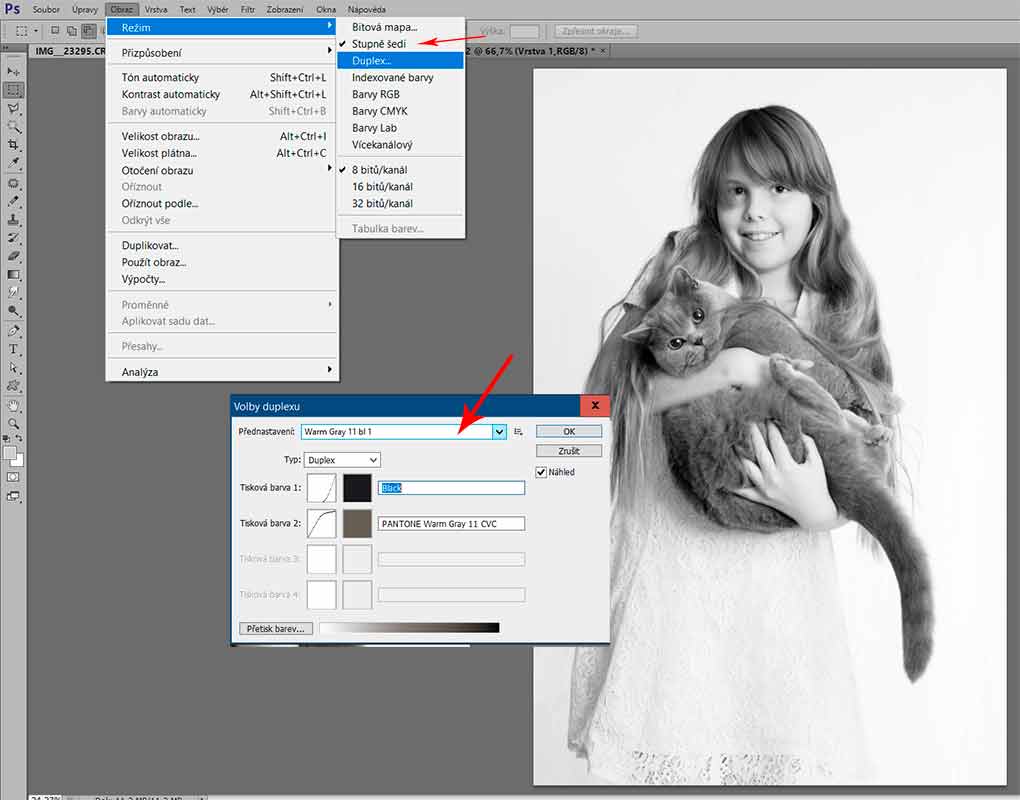Select the Pen tool

(x=14, y=330)
